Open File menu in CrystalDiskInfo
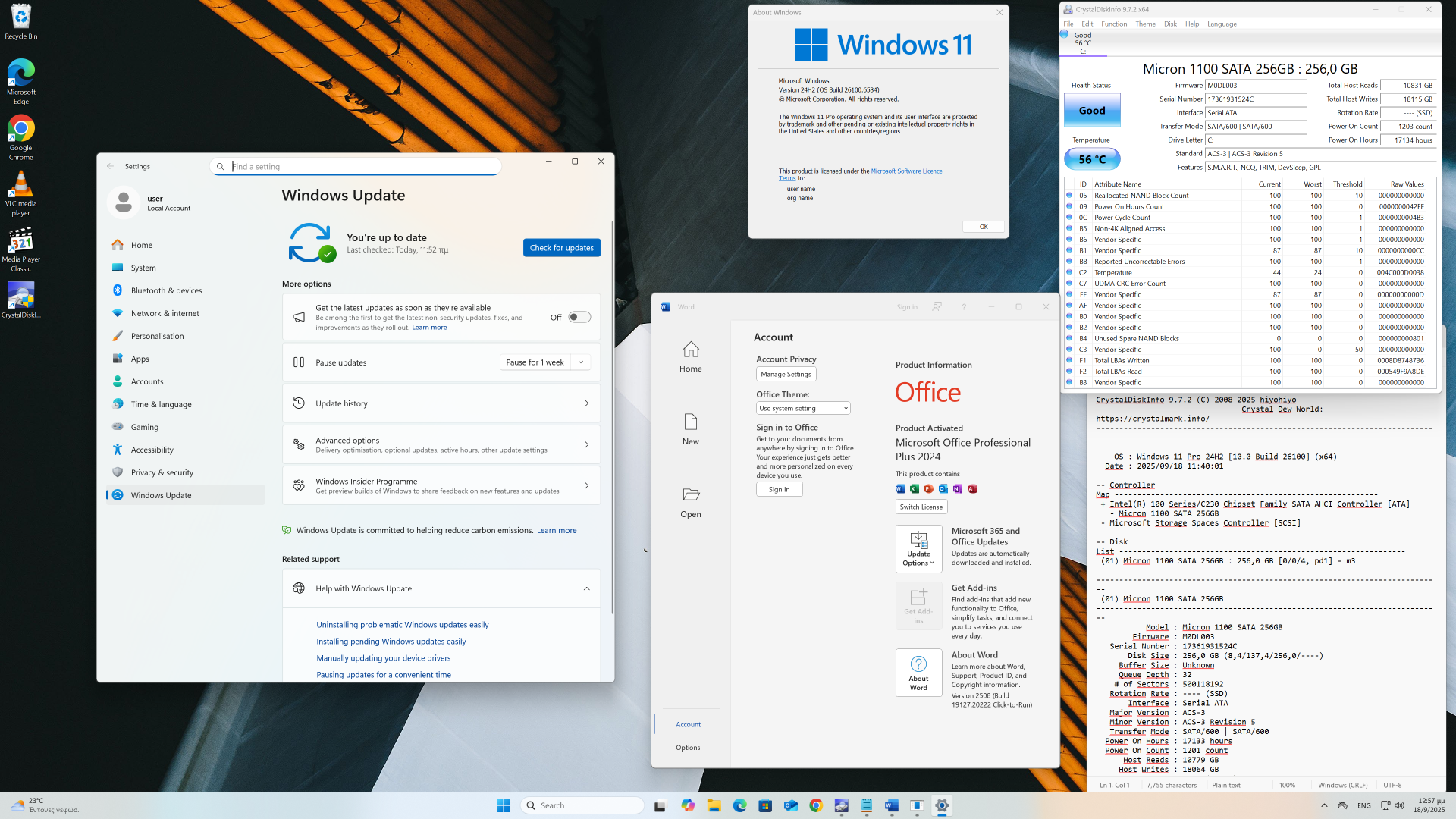1456x819 pixels. click(x=1068, y=24)
